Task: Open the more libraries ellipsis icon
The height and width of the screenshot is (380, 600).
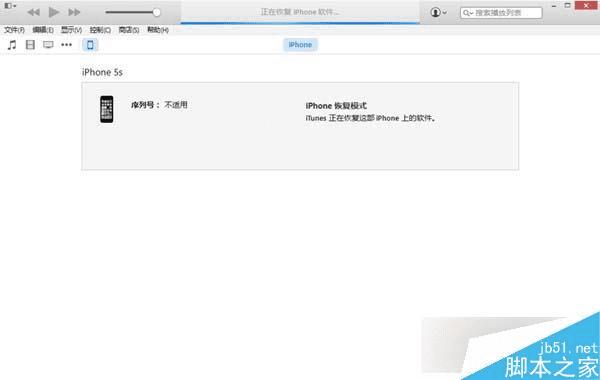Action: pos(67,45)
